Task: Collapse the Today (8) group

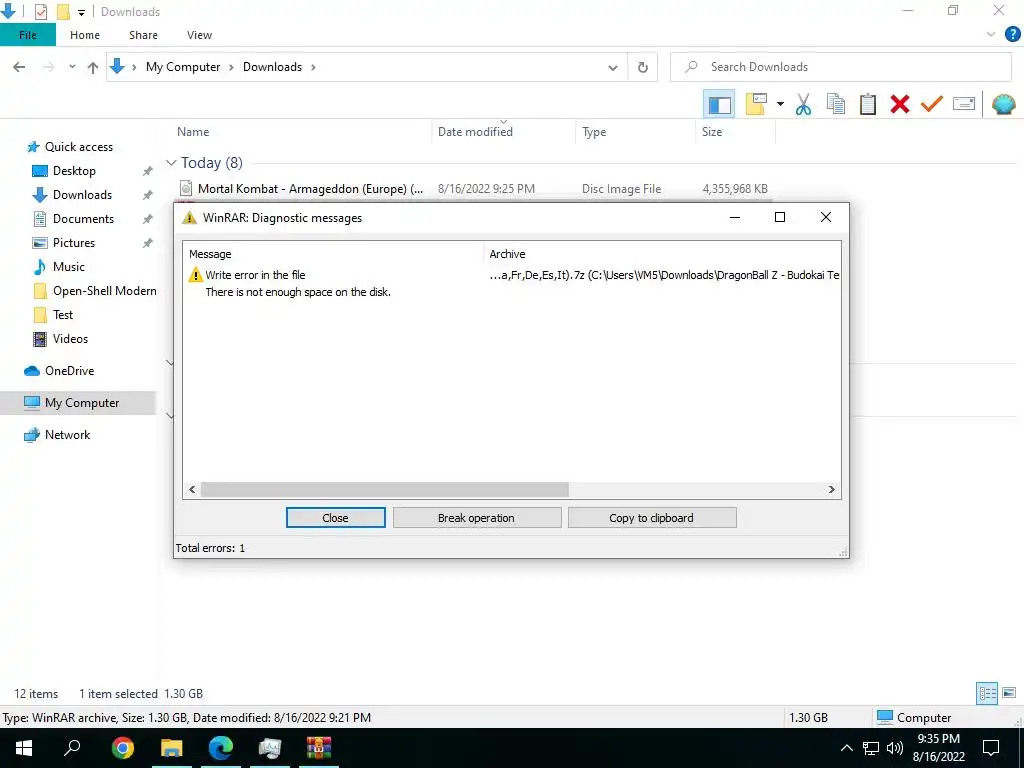Action: click(x=171, y=163)
